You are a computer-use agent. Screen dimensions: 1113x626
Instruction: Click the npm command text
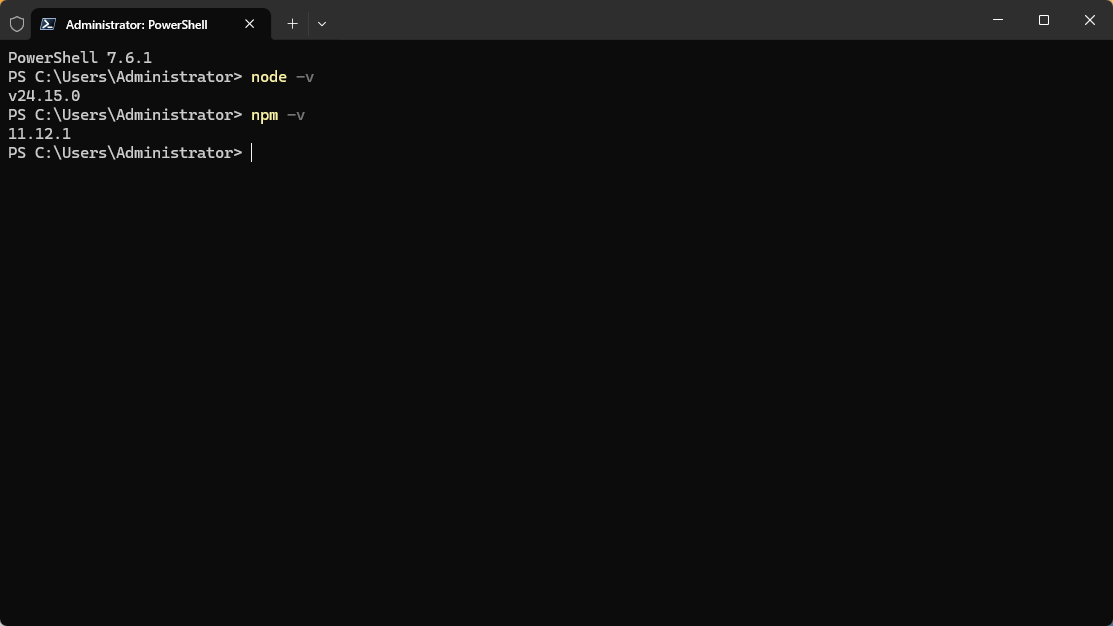[x=264, y=114]
